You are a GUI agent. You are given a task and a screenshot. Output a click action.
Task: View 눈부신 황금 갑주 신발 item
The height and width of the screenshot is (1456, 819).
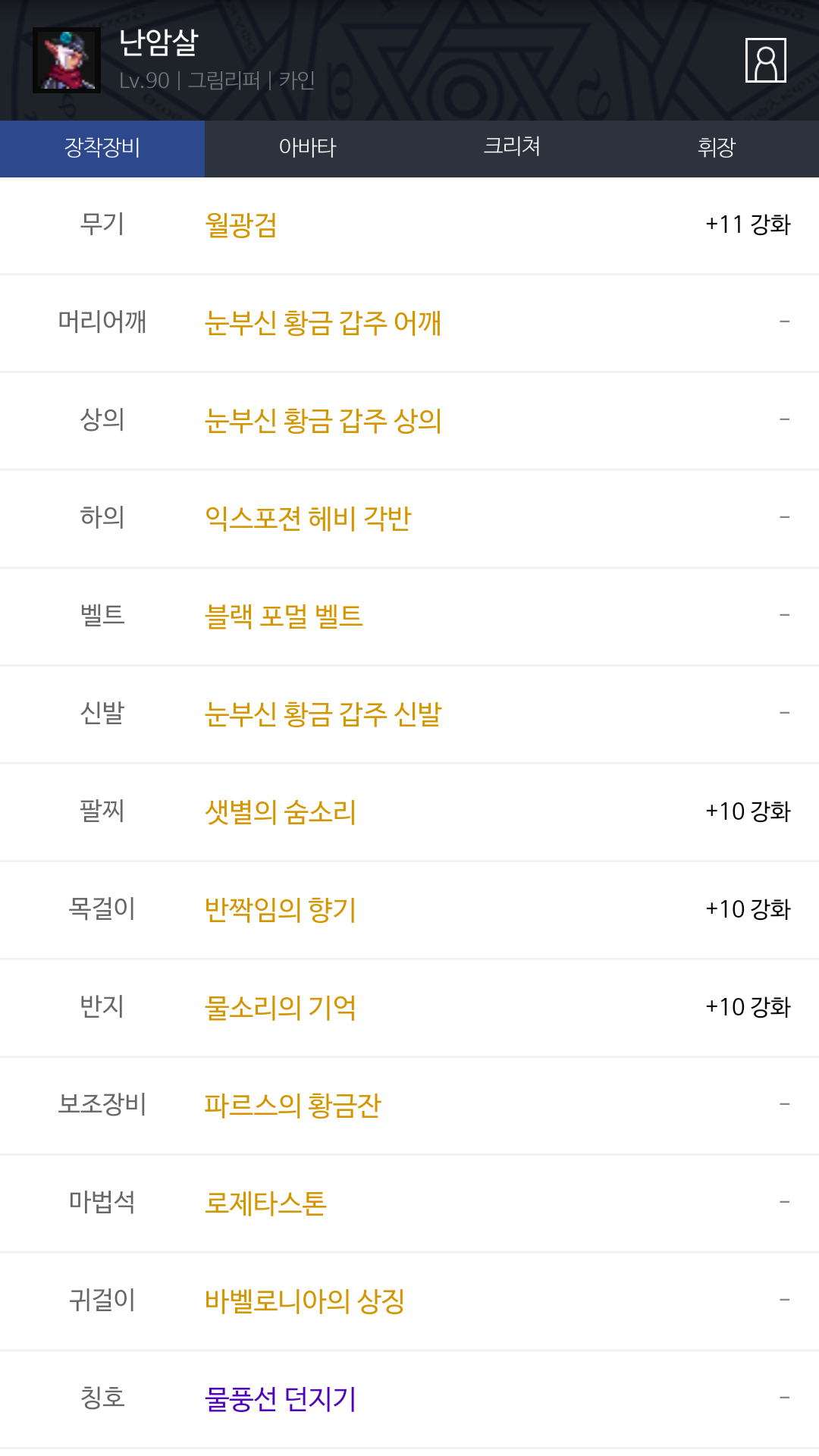click(323, 714)
